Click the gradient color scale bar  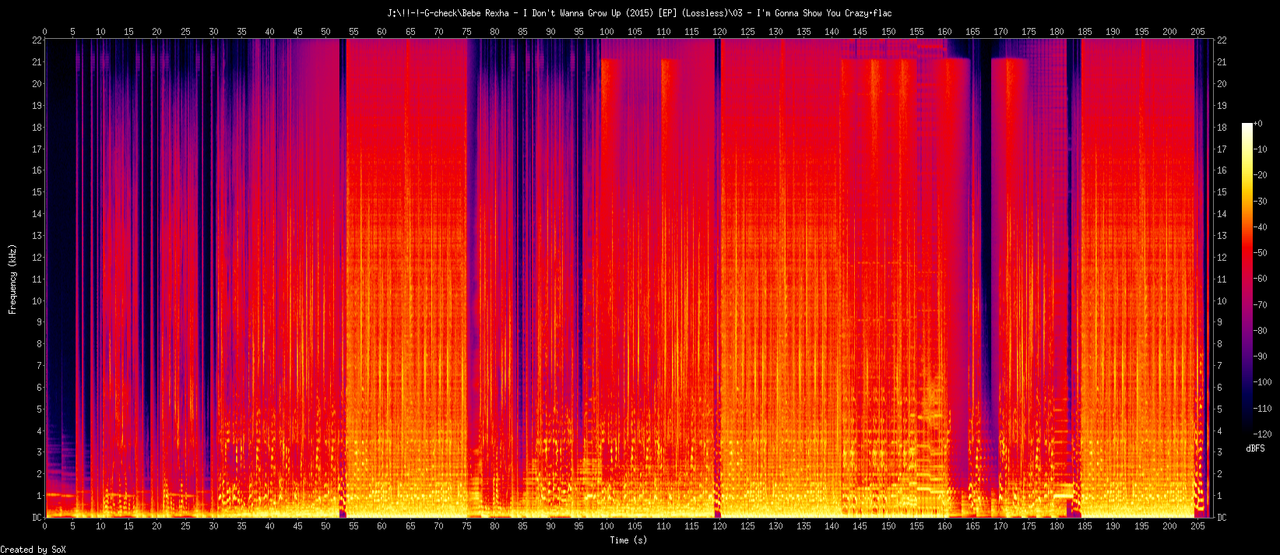click(1246, 279)
